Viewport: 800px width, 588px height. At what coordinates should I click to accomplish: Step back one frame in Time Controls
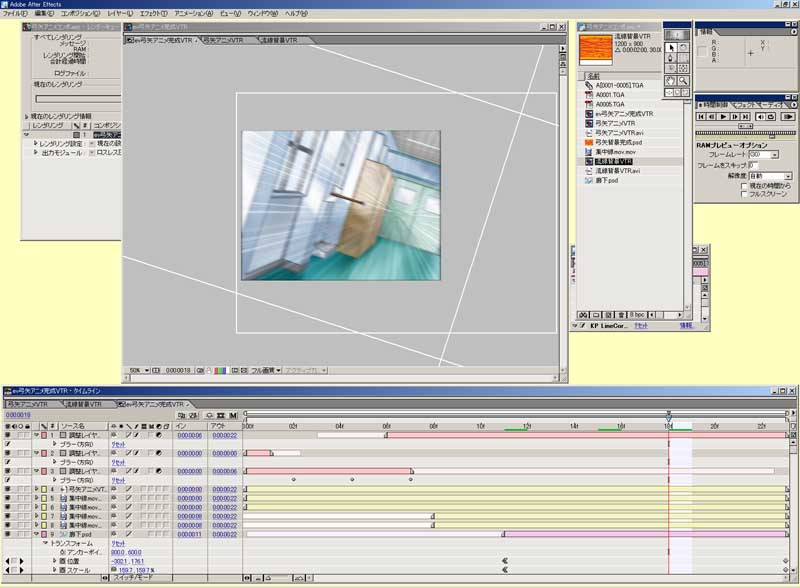[712, 117]
